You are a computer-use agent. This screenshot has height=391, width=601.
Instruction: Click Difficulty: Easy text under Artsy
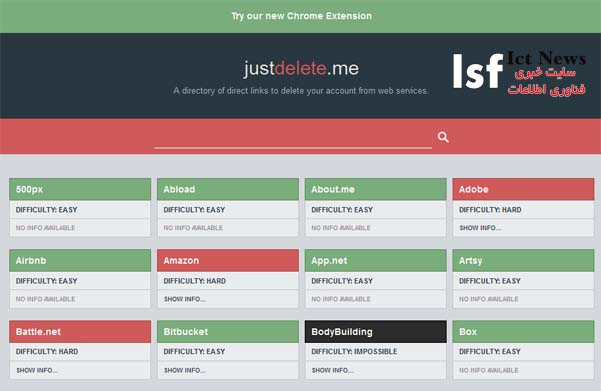pos(490,281)
